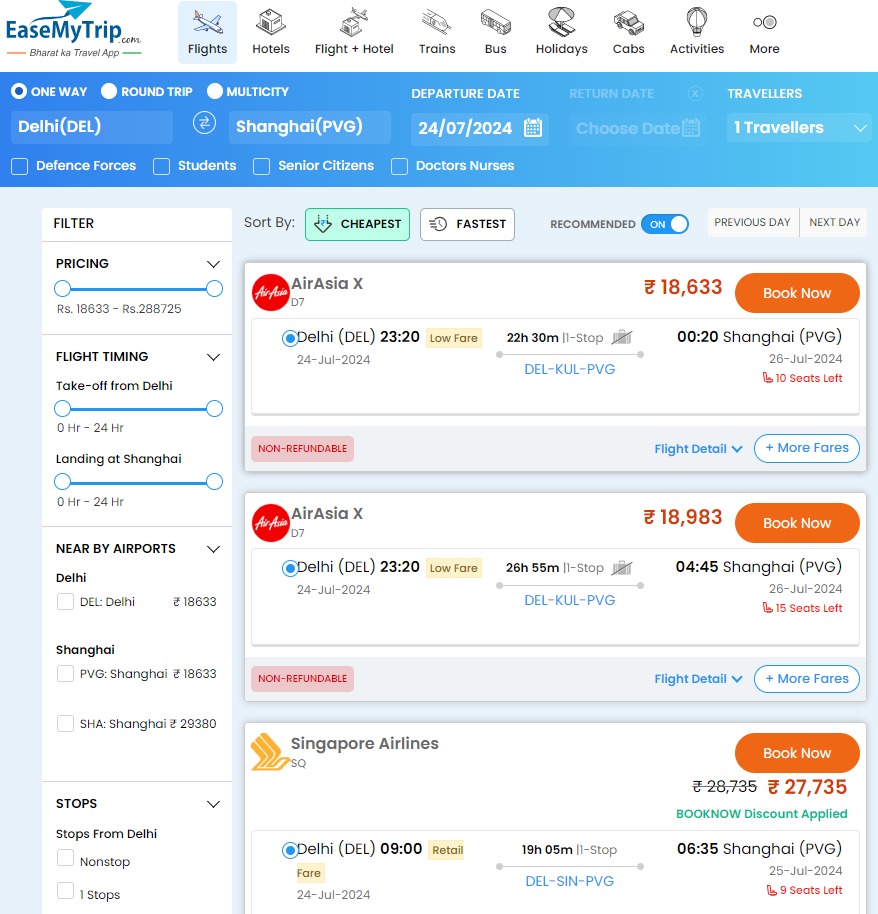Check the 1 Stops filter
The height and width of the screenshot is (914, 878).
(x=65, y=891)
